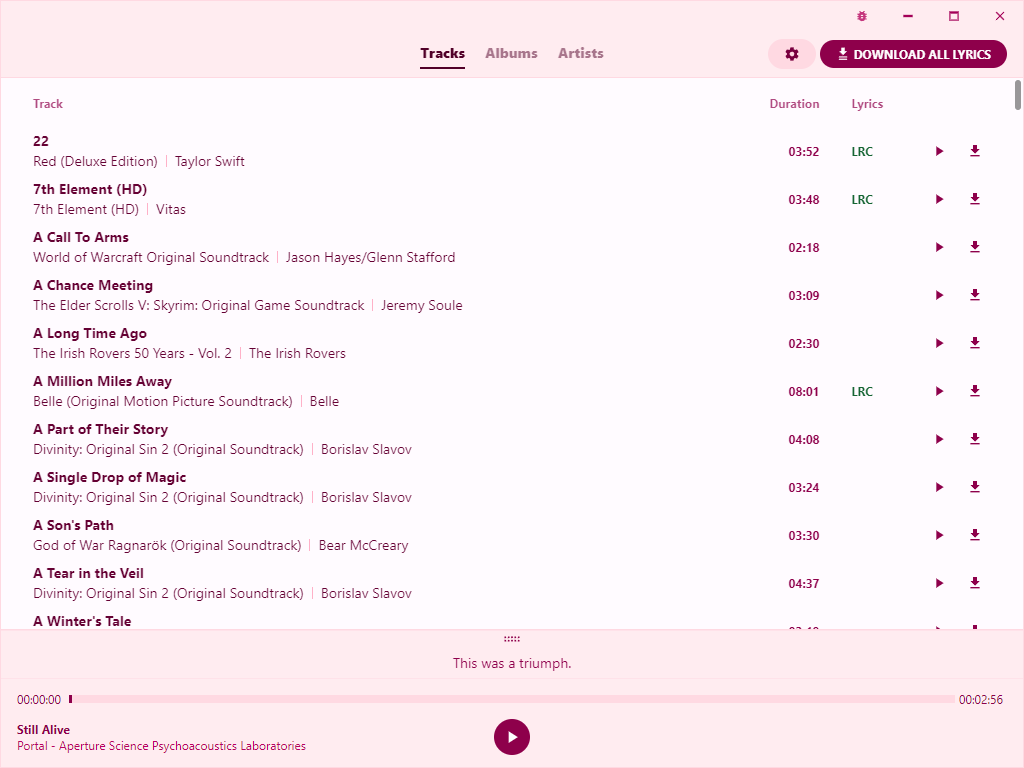The image size is (1024, 768).
Task: Download lyrics for "A Chance Meeting"
Action: pos(975,295)
